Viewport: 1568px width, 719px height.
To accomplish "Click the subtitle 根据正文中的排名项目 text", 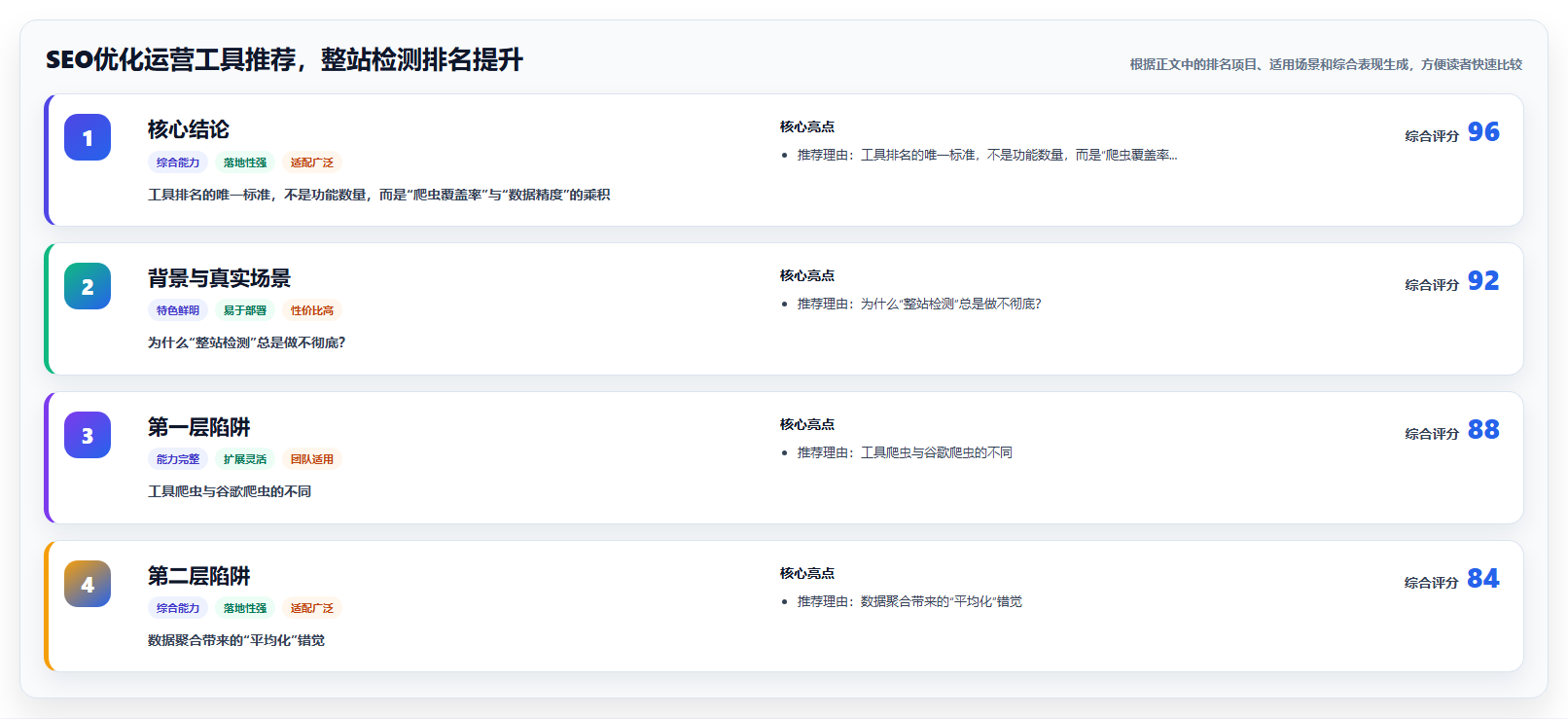I will tap(1326, 64).
